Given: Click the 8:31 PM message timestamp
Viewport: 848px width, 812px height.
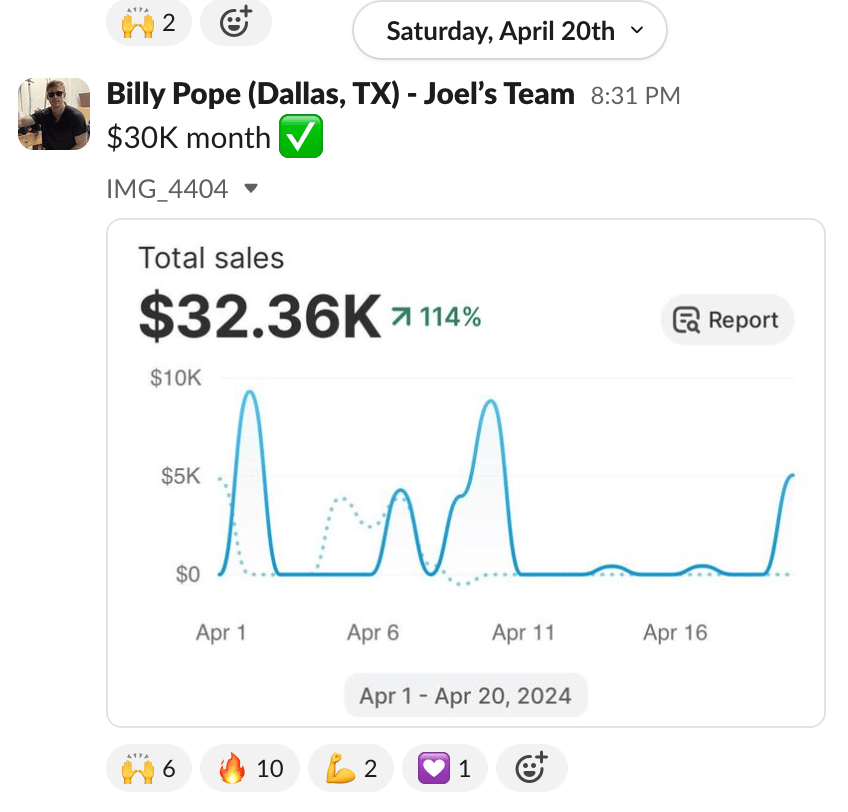Looking at the screenshot, I should 635,97.
